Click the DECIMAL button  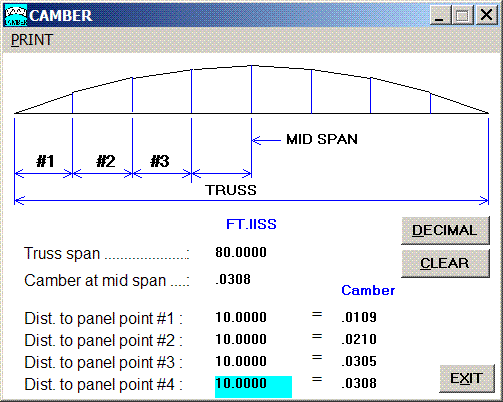coord(445,230)
